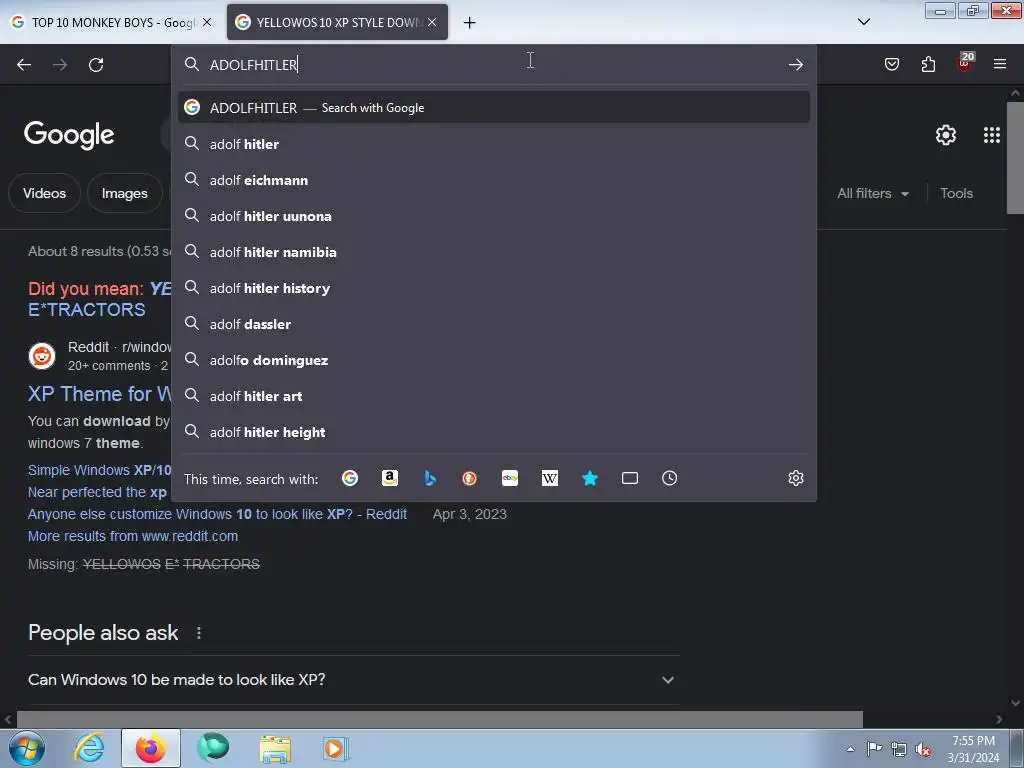The width and height of the screenshot is (1024, 768).
Task: Click inside the address bar text field
Action: click(494, 65)
